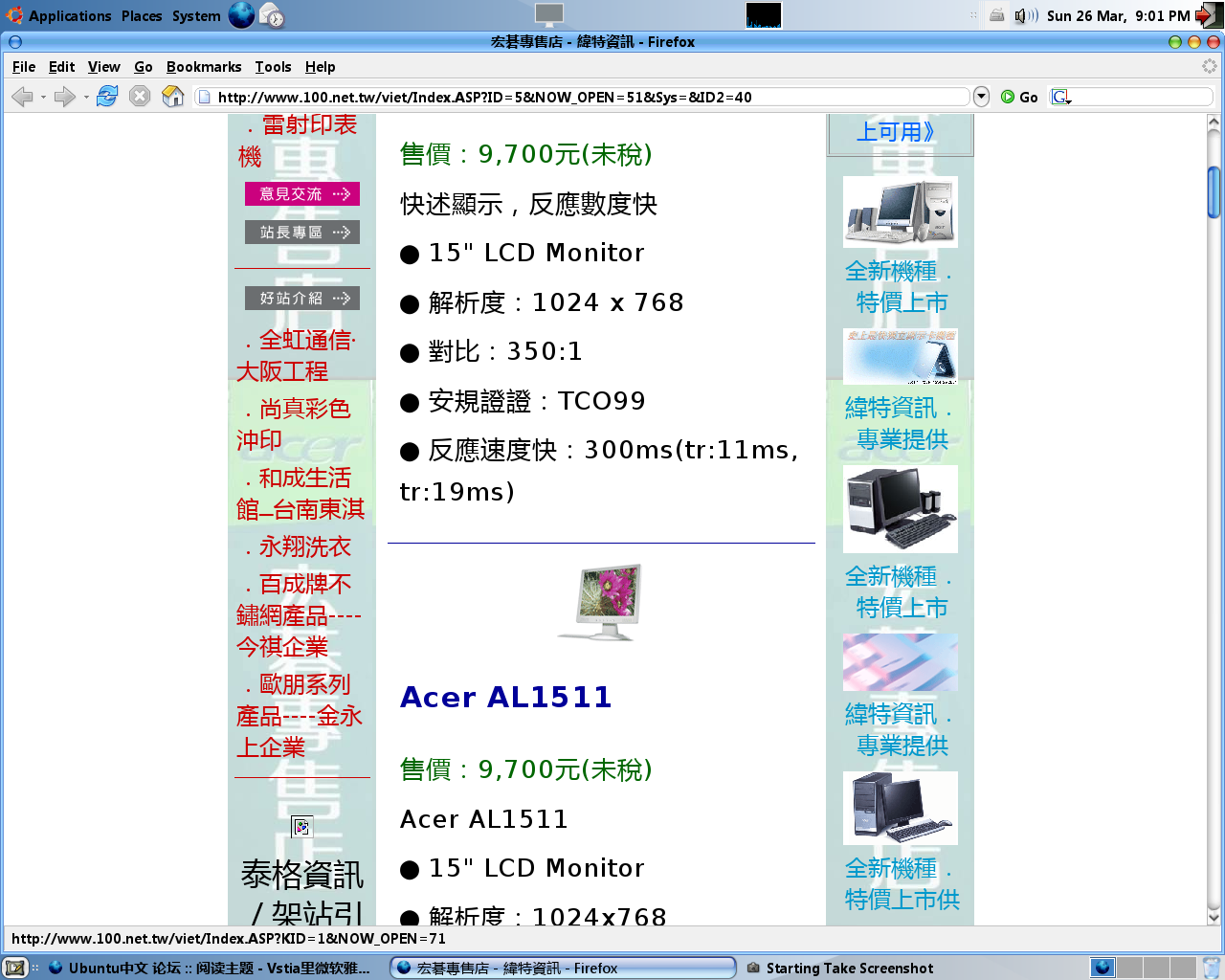Click the scrollbar down arrow

pyautogui.click(x=1214, y=918)
